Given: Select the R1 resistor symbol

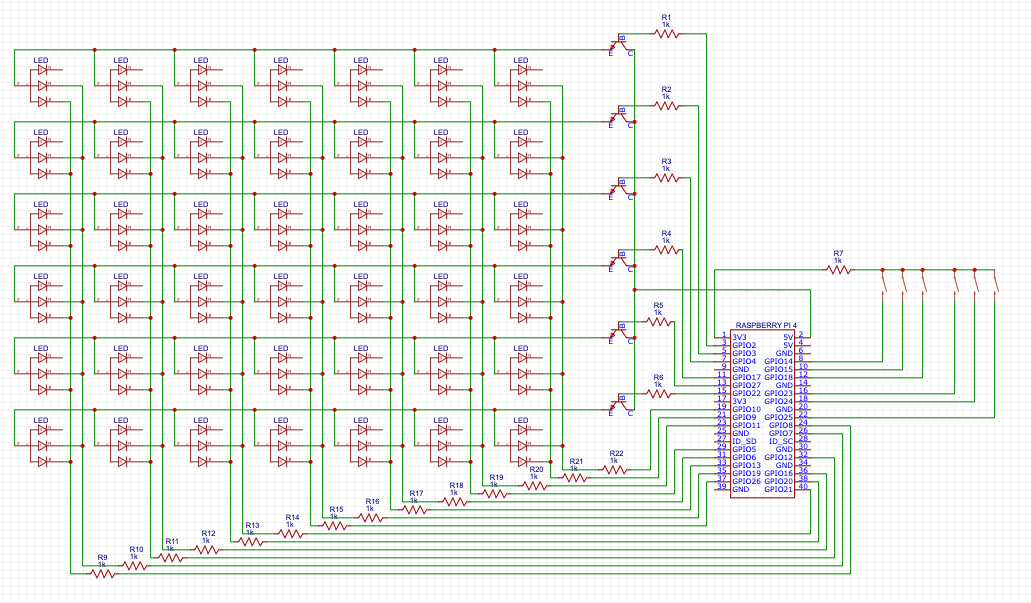Looking at the screenshot, I should [667, 33].
